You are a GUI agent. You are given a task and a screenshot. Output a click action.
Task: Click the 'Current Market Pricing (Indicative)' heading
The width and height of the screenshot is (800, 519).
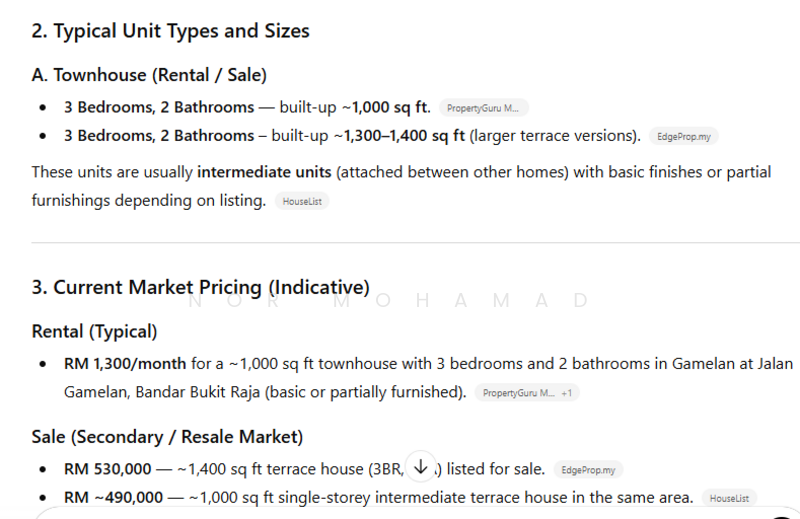(200, 288)
